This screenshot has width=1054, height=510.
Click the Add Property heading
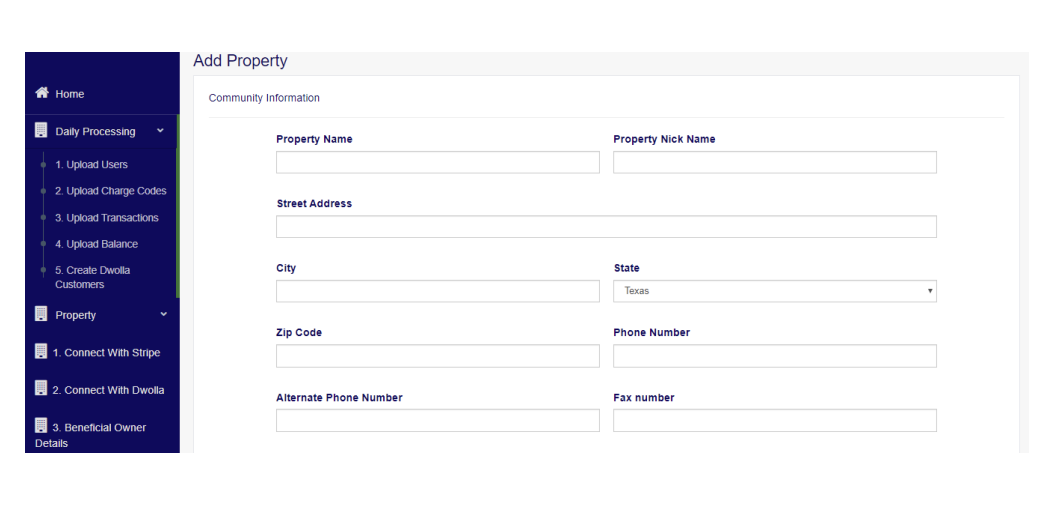coord(240,61)
